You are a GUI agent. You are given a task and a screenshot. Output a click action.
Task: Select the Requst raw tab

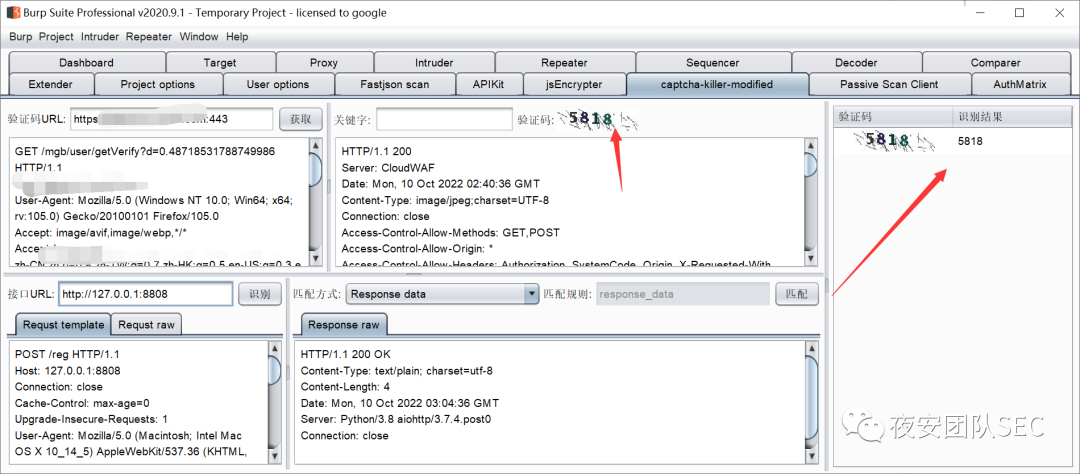(147, 324)
